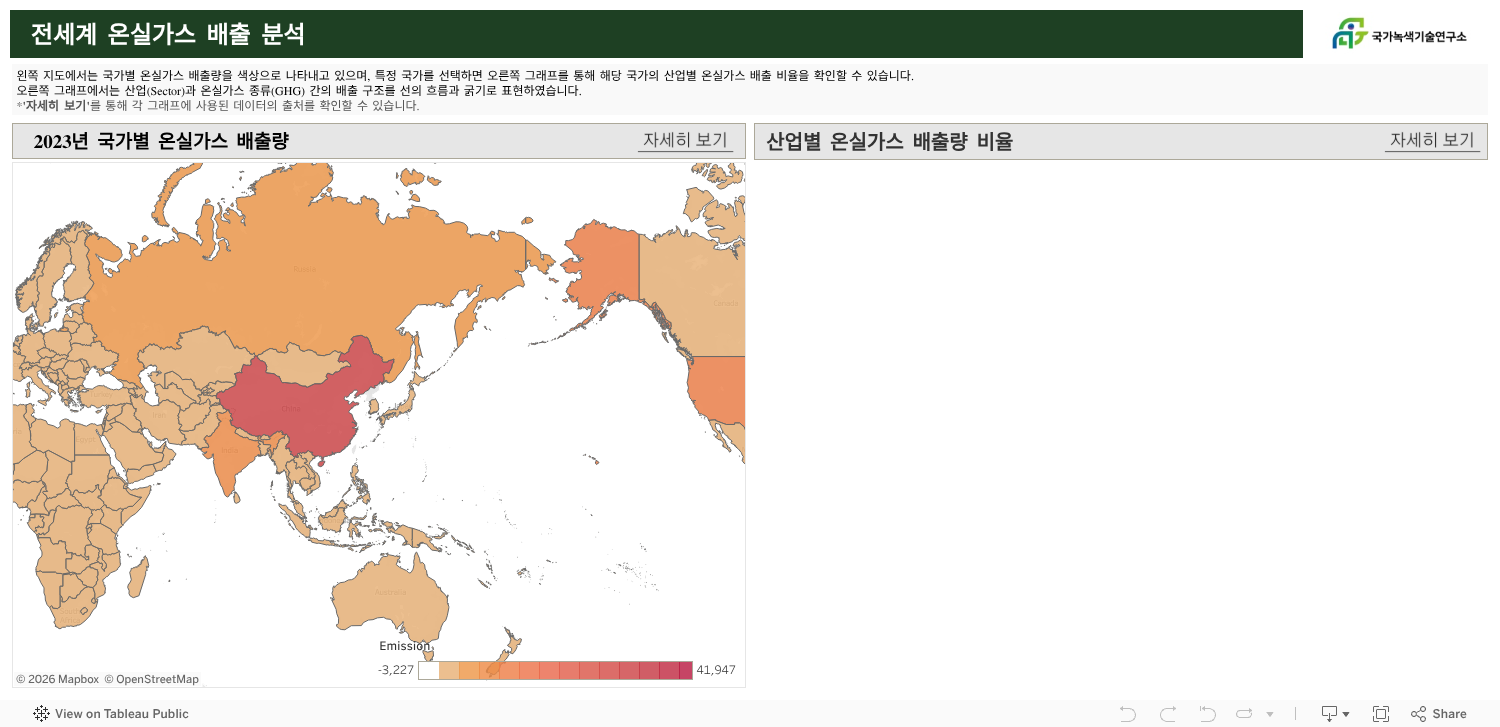Click the 산업별 온실가스 배출량 비율 heading
Screen dimensions: 1500x727
point(889,141)
